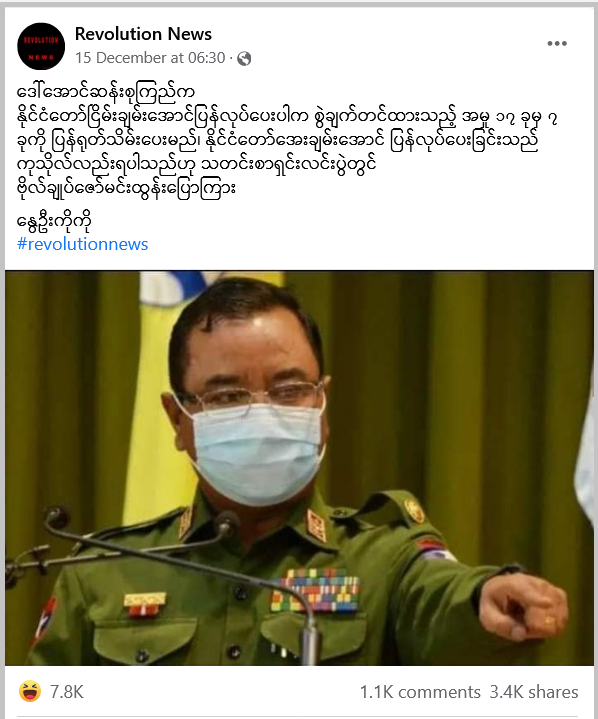View the 3.4K shares list
The height and width of the screenshot is (719, 598).
pos(534,692)
